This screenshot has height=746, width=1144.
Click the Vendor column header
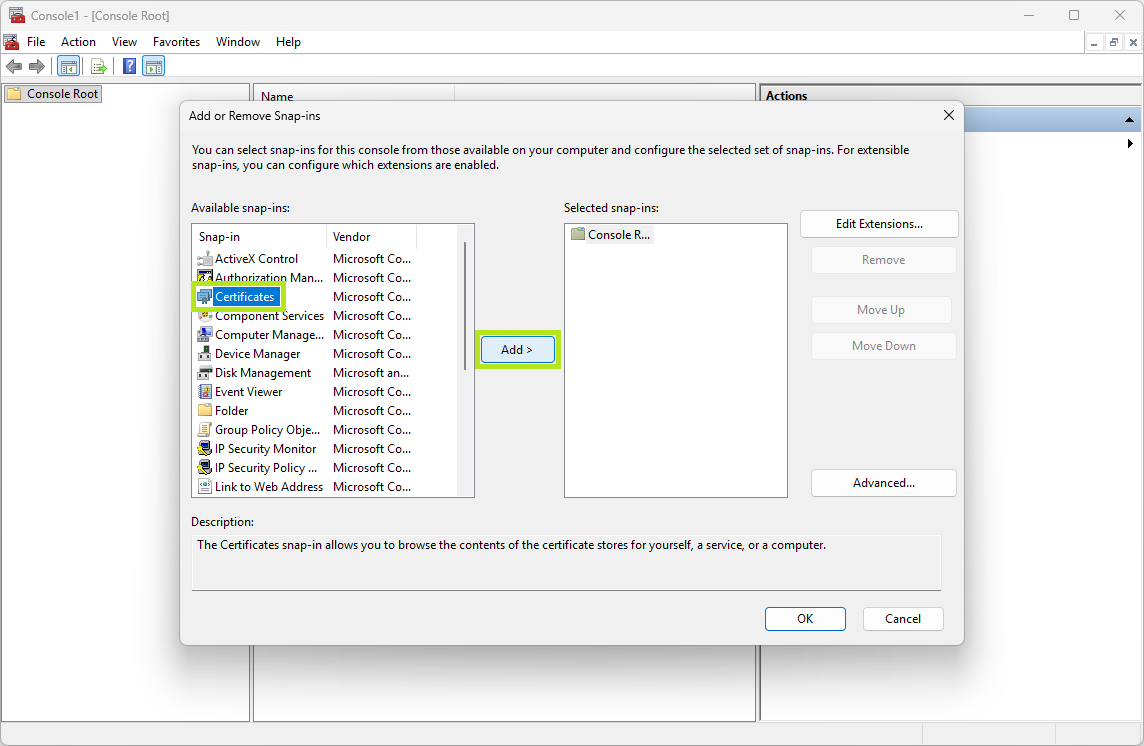click(x=371, y=237)
